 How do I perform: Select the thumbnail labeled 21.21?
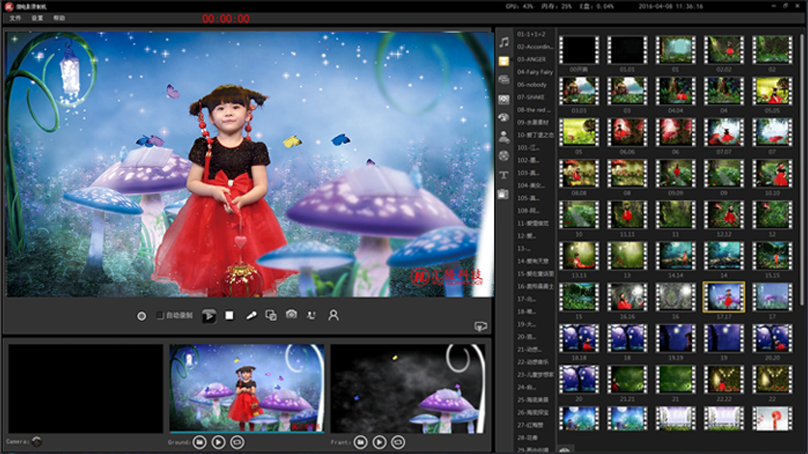627,380
